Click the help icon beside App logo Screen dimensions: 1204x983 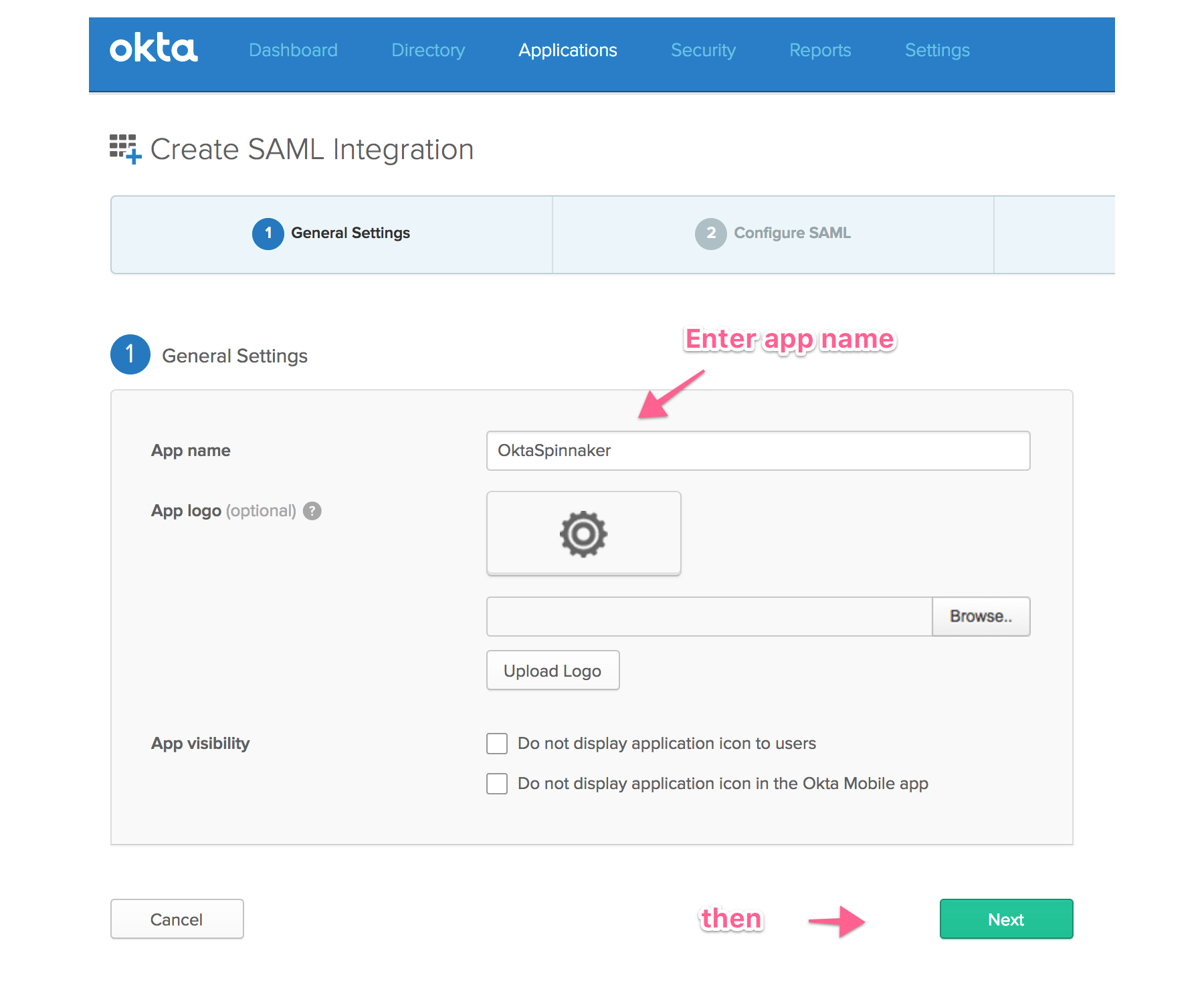point(312,511)
